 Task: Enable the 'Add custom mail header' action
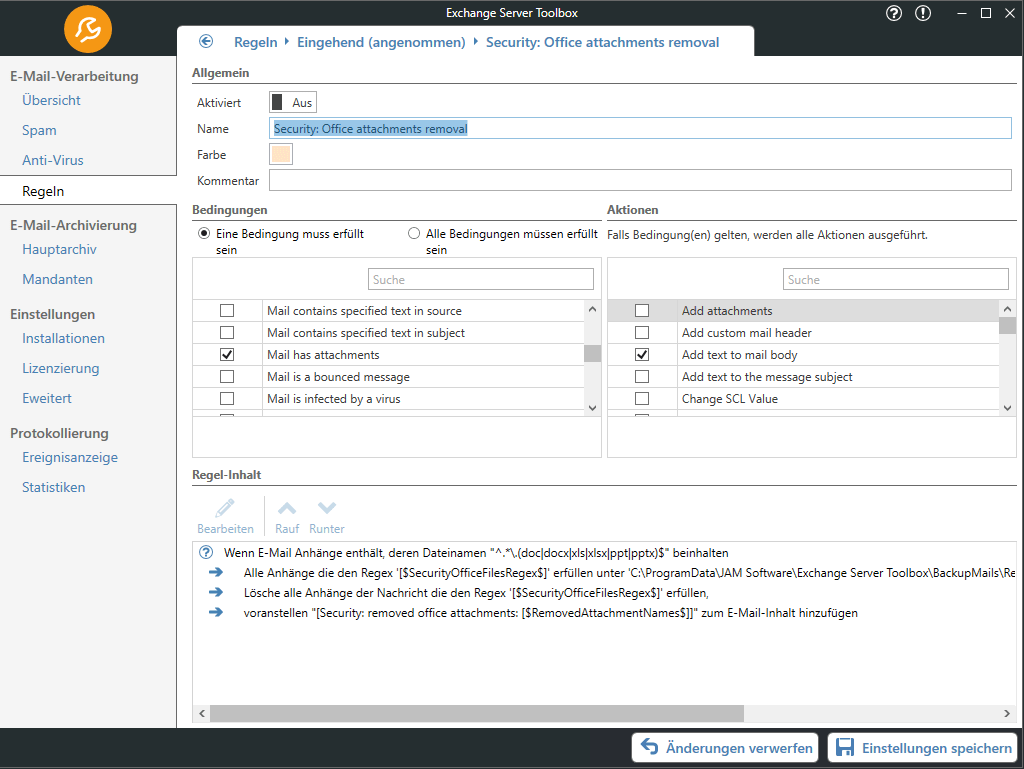(x=642, y=333)
